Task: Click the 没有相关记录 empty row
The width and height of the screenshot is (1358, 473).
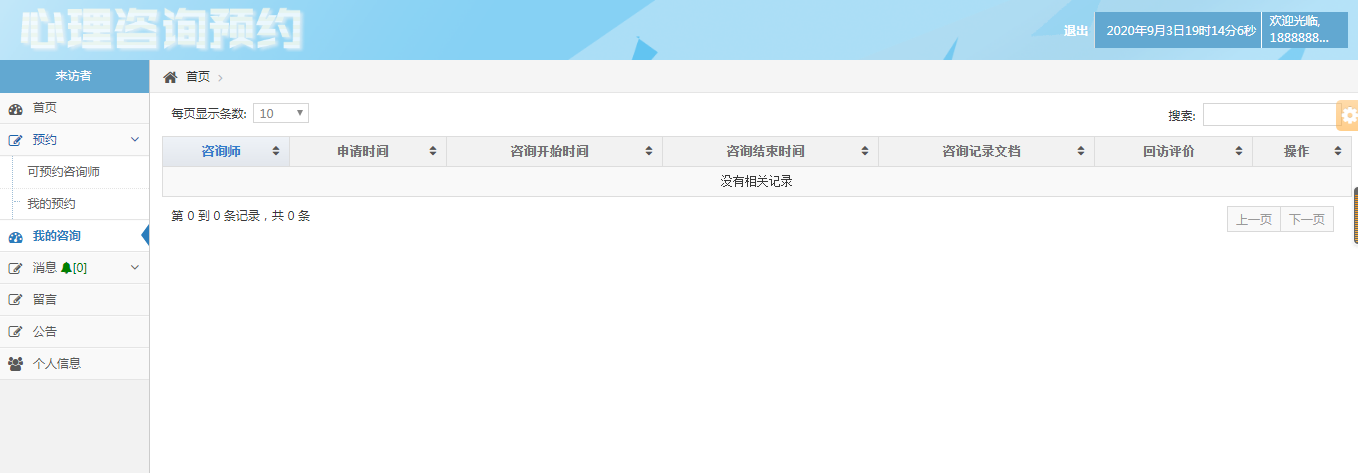Action: [757, 181]
